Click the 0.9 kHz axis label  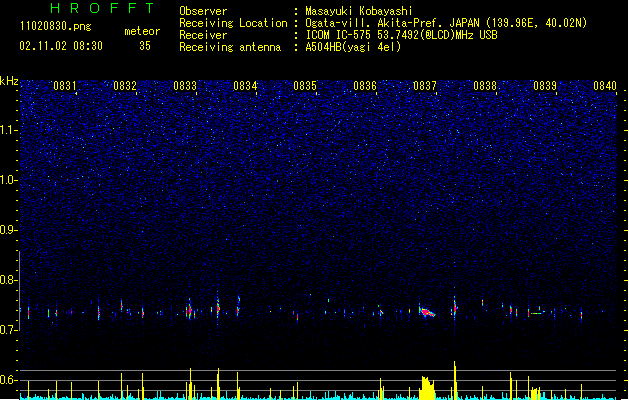click(x=8, y=229)
